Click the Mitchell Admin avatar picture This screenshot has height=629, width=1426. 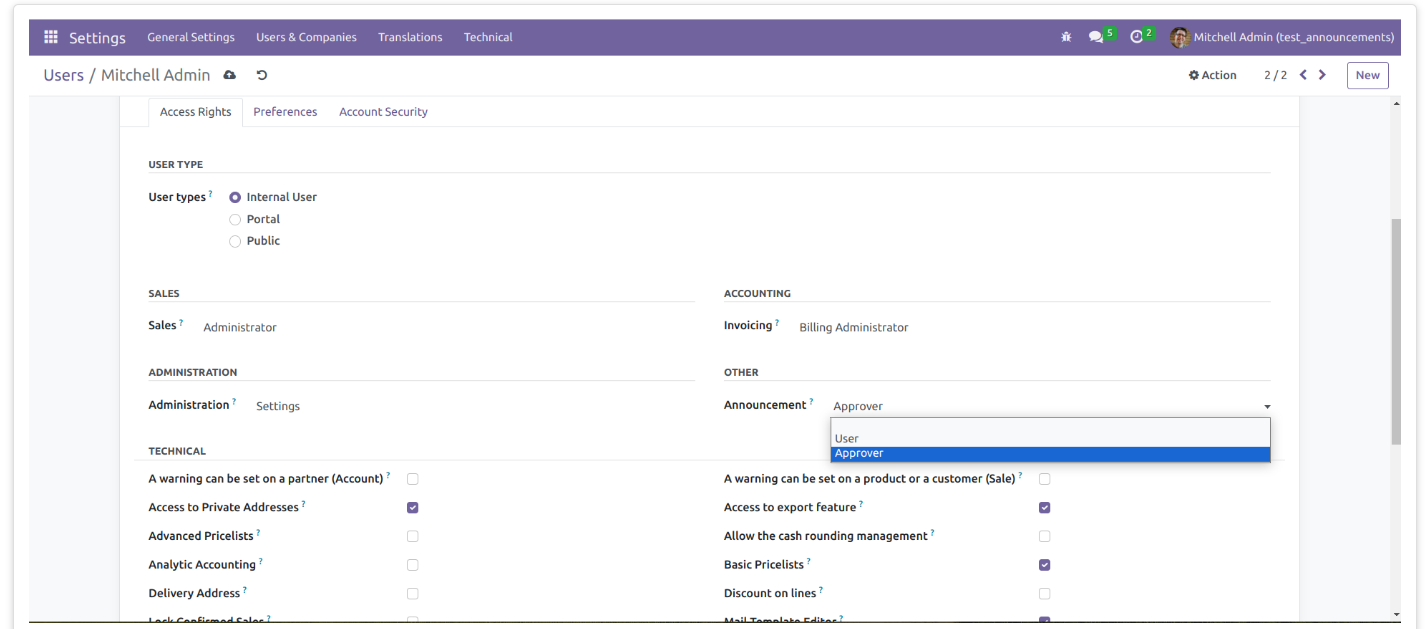[x=1180, y=37]
